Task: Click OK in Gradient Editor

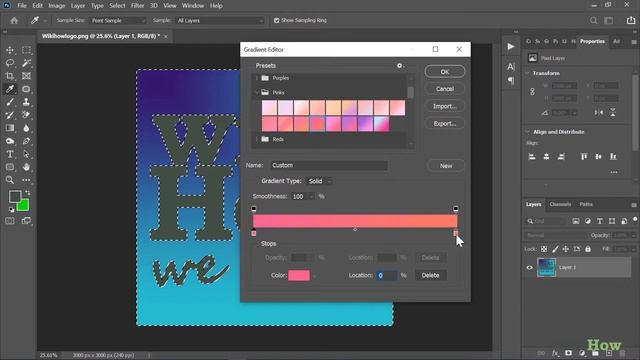Action: [444, 72]
